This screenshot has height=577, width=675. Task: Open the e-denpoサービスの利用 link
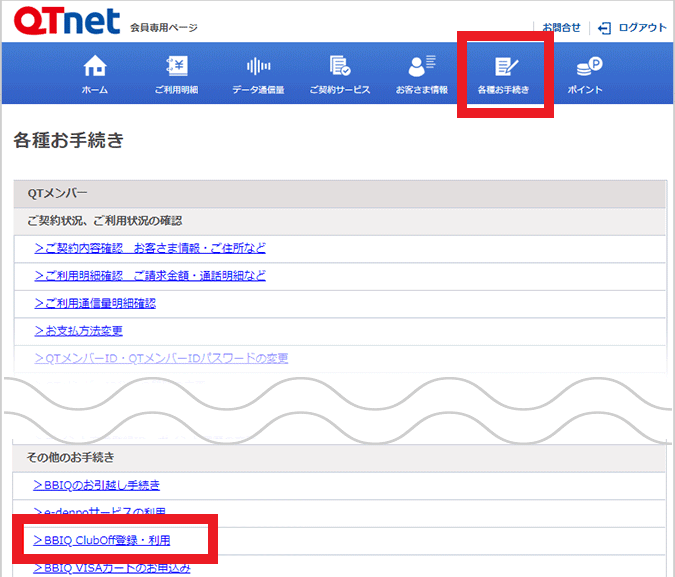point(99,512)
